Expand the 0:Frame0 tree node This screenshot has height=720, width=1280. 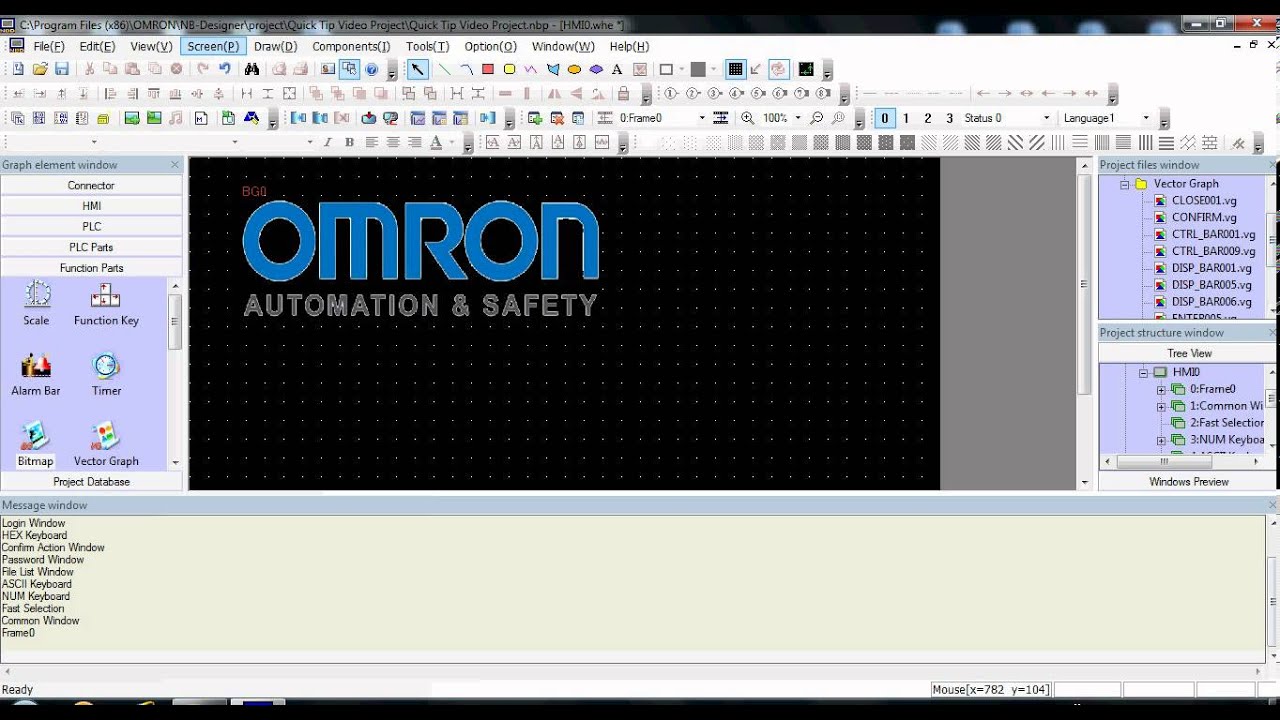[x=1161, y=389]
